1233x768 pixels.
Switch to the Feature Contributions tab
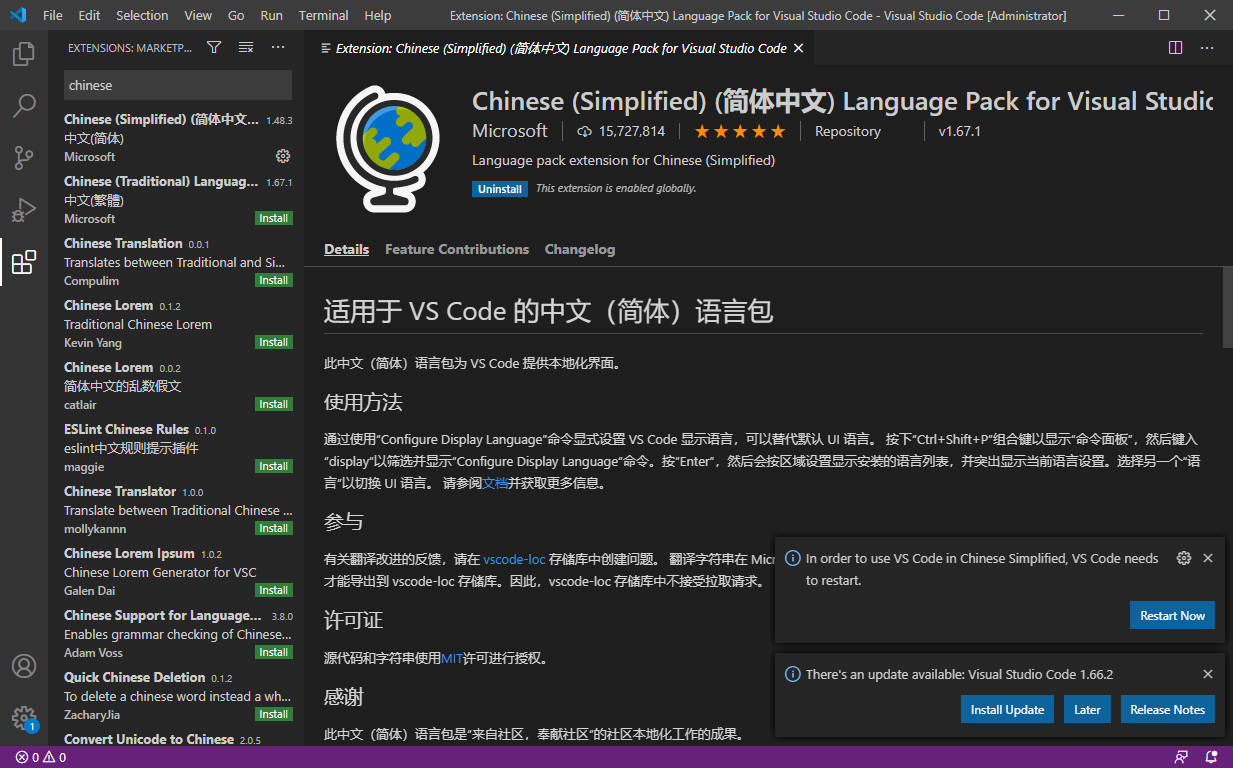pos(457,249)
